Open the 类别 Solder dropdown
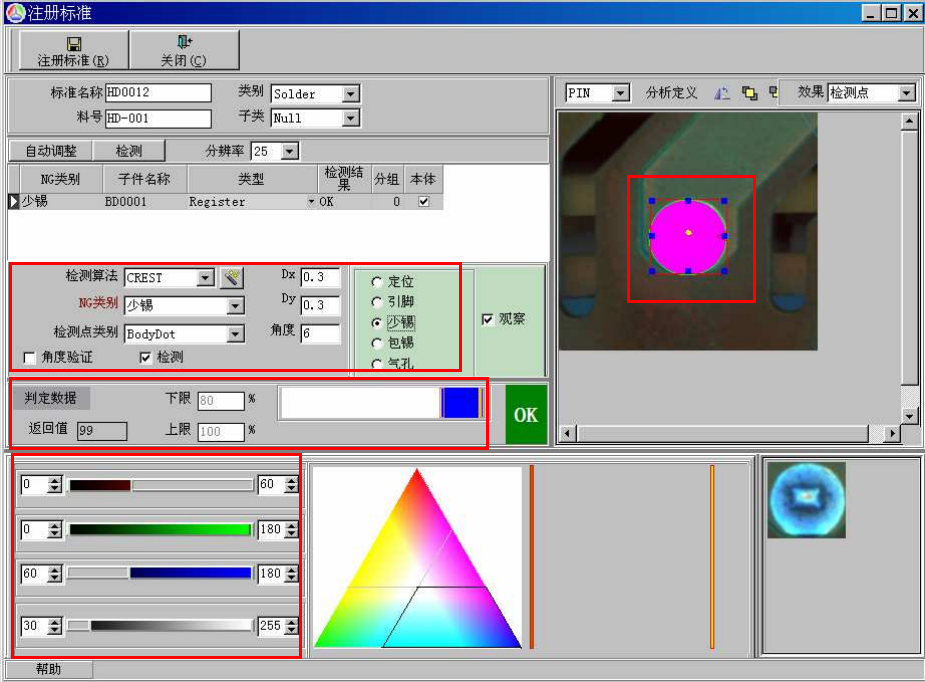The image size is (925, 682). coord(350,94)
